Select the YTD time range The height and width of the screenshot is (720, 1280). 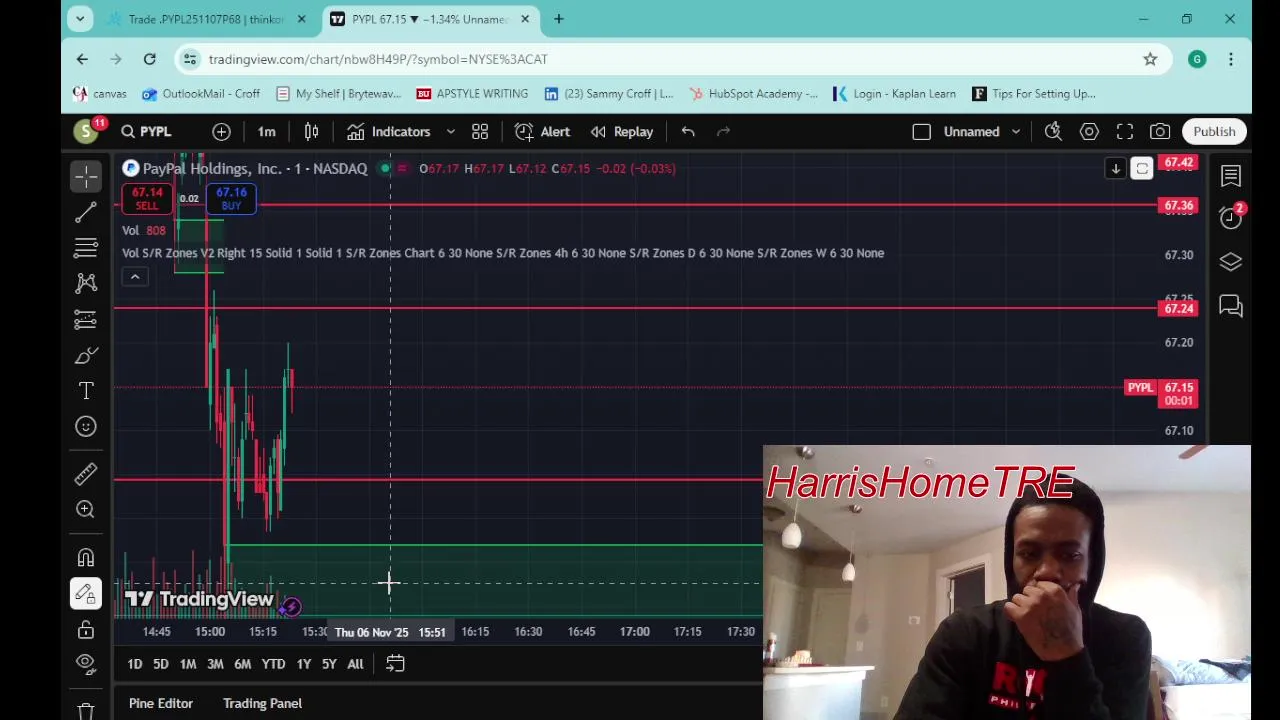[273, 664]
